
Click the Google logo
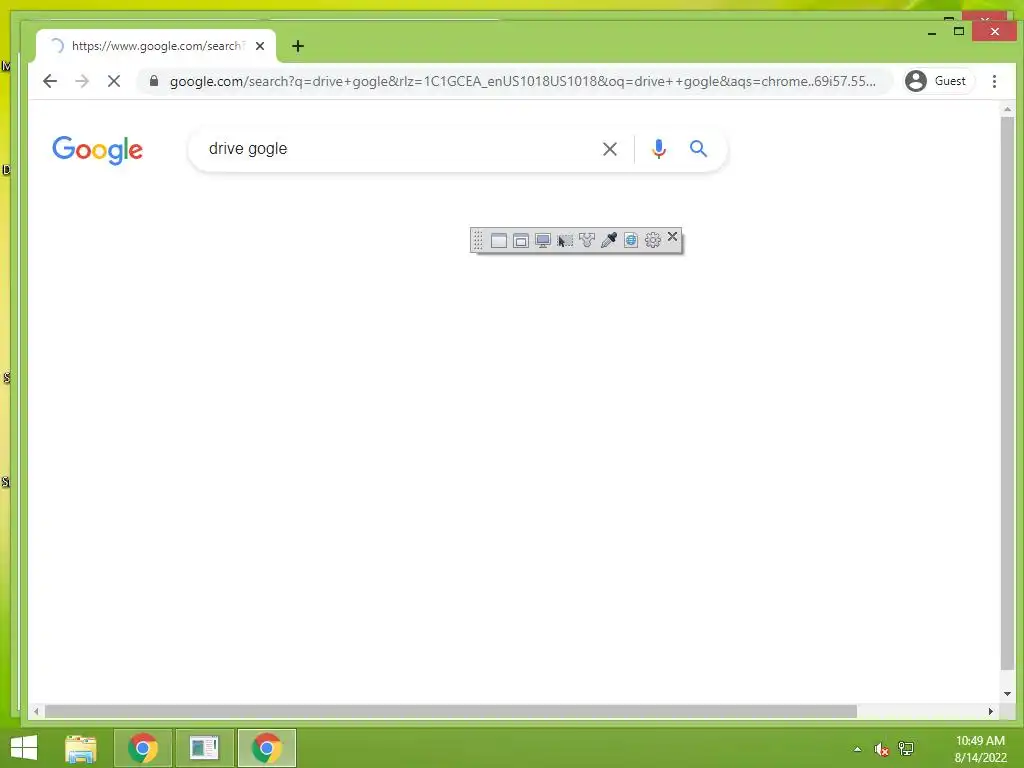97,150
